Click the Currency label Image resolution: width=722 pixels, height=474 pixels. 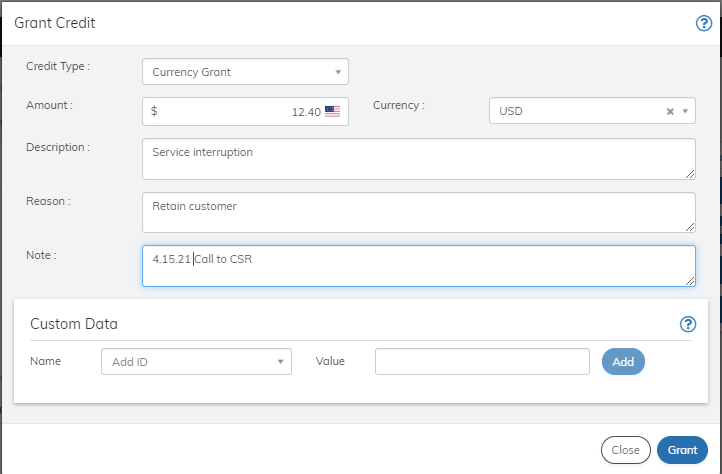coord(399,105)
